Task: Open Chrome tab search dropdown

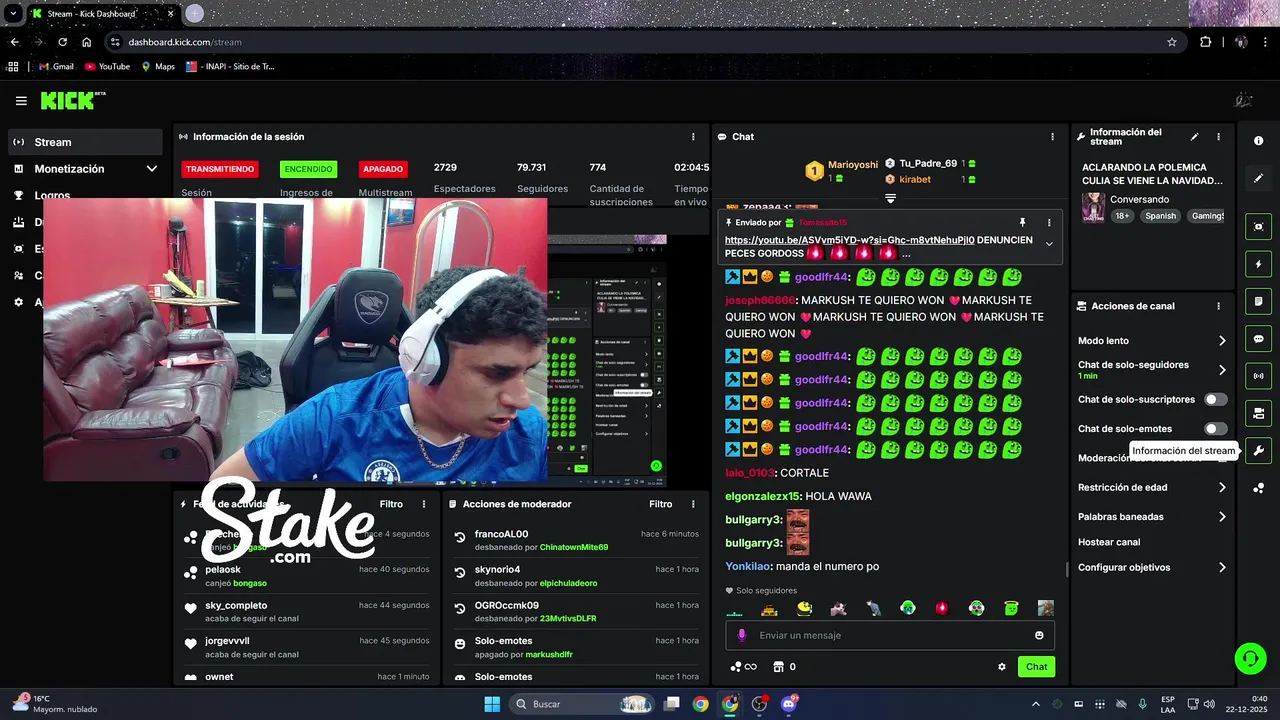Action: [13, 14]
